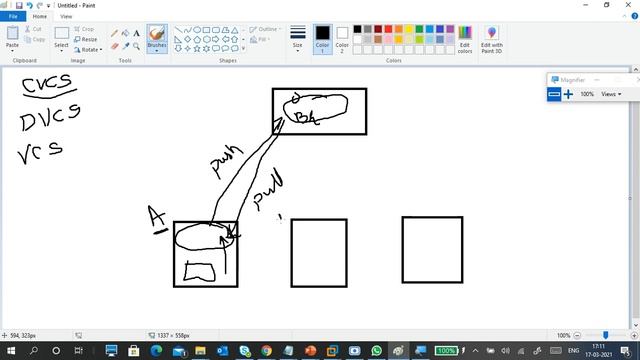Viewport: 640px width, 360px height.
Task: Pick the Triangle shape
Action: (x=235, y=30)
